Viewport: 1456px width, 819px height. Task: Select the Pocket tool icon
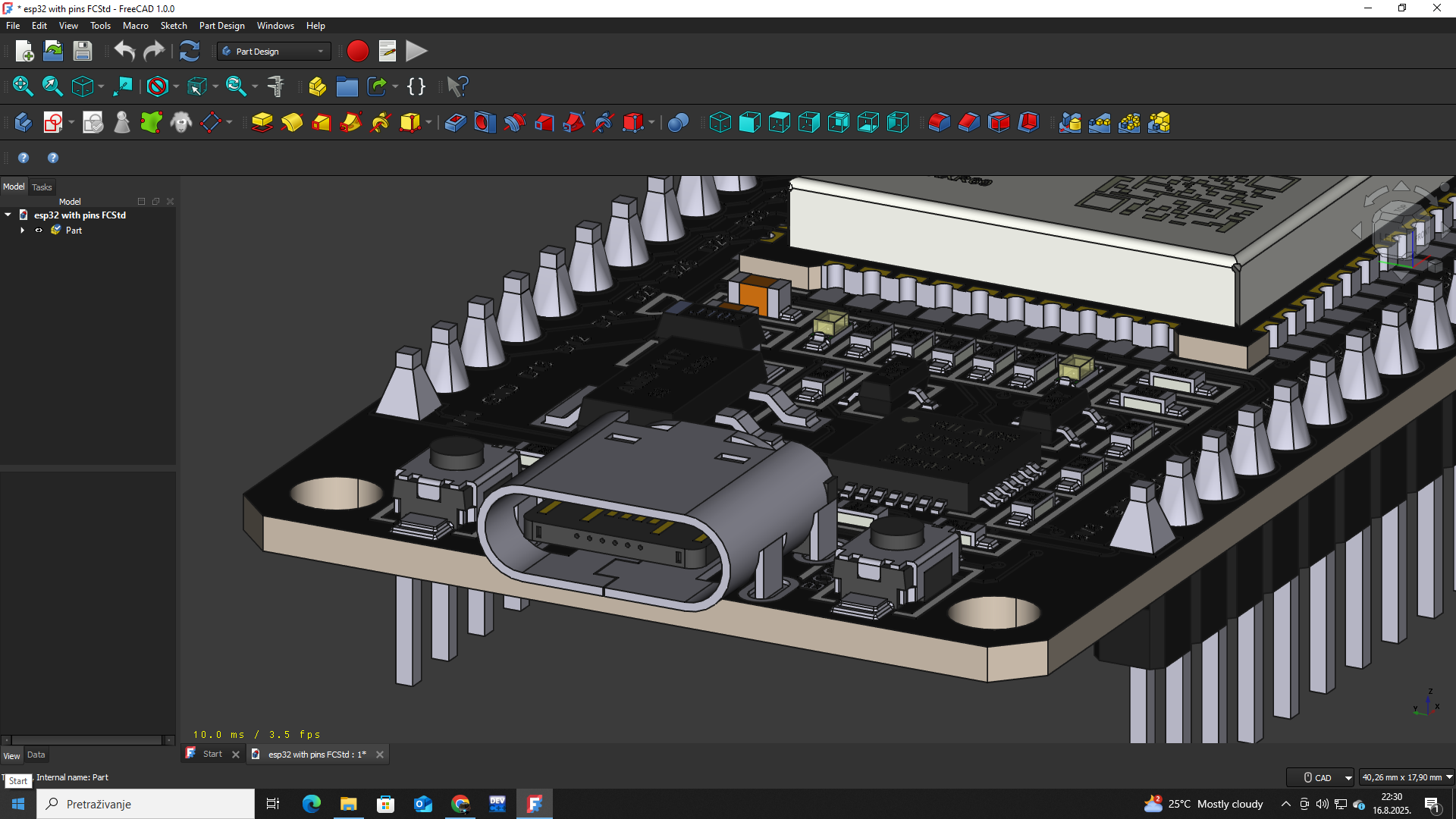pos(455,123)
